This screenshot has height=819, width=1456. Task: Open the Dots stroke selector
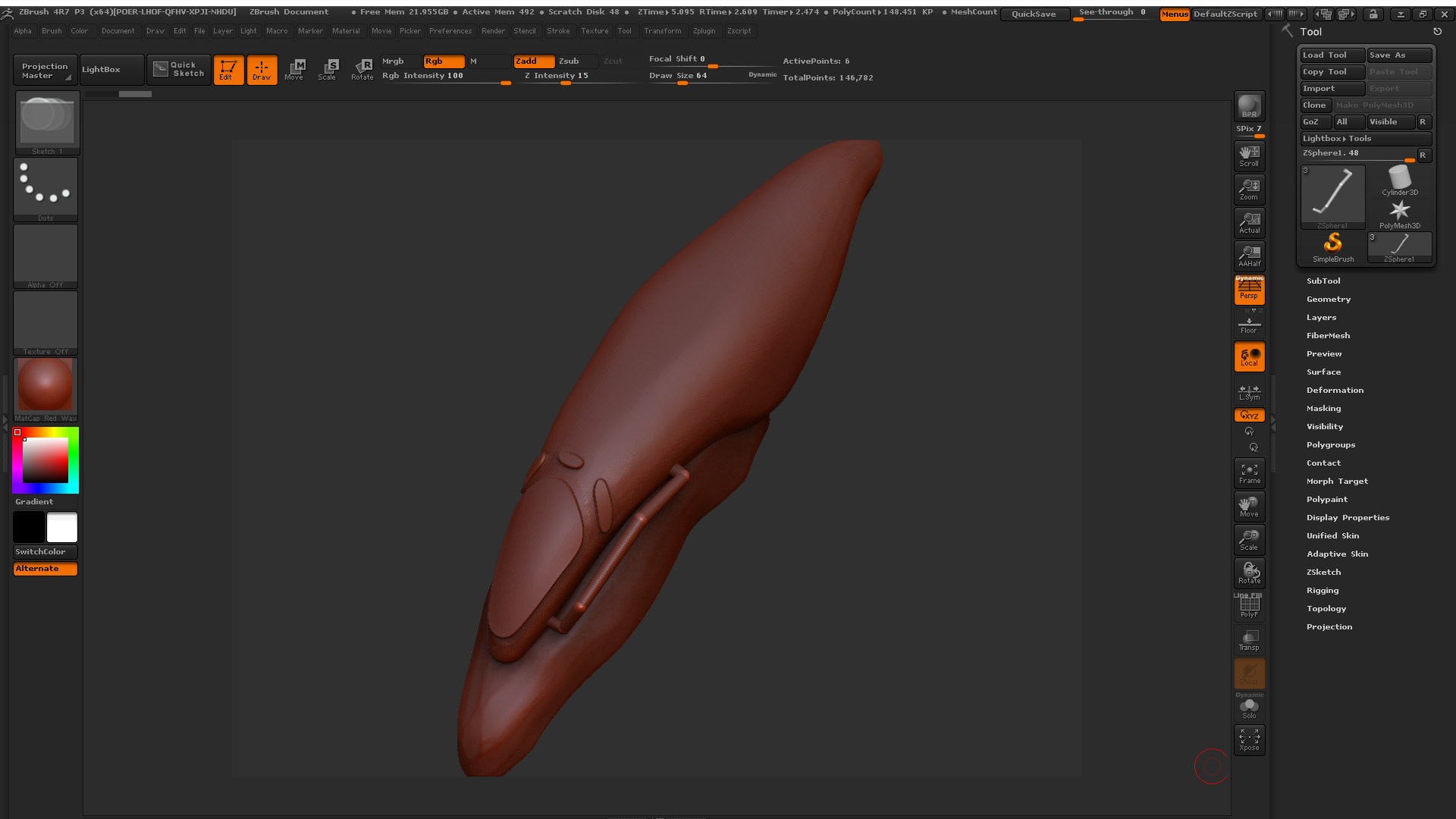pyautogui.click(x=45, y=190)
